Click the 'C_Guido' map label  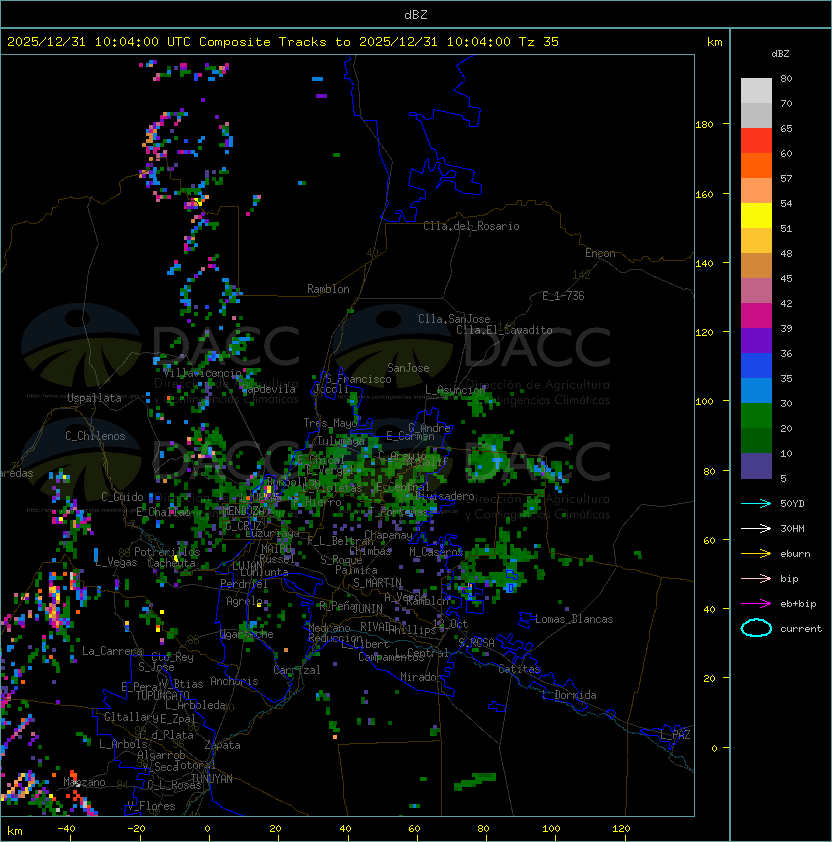tap(122, 497)
